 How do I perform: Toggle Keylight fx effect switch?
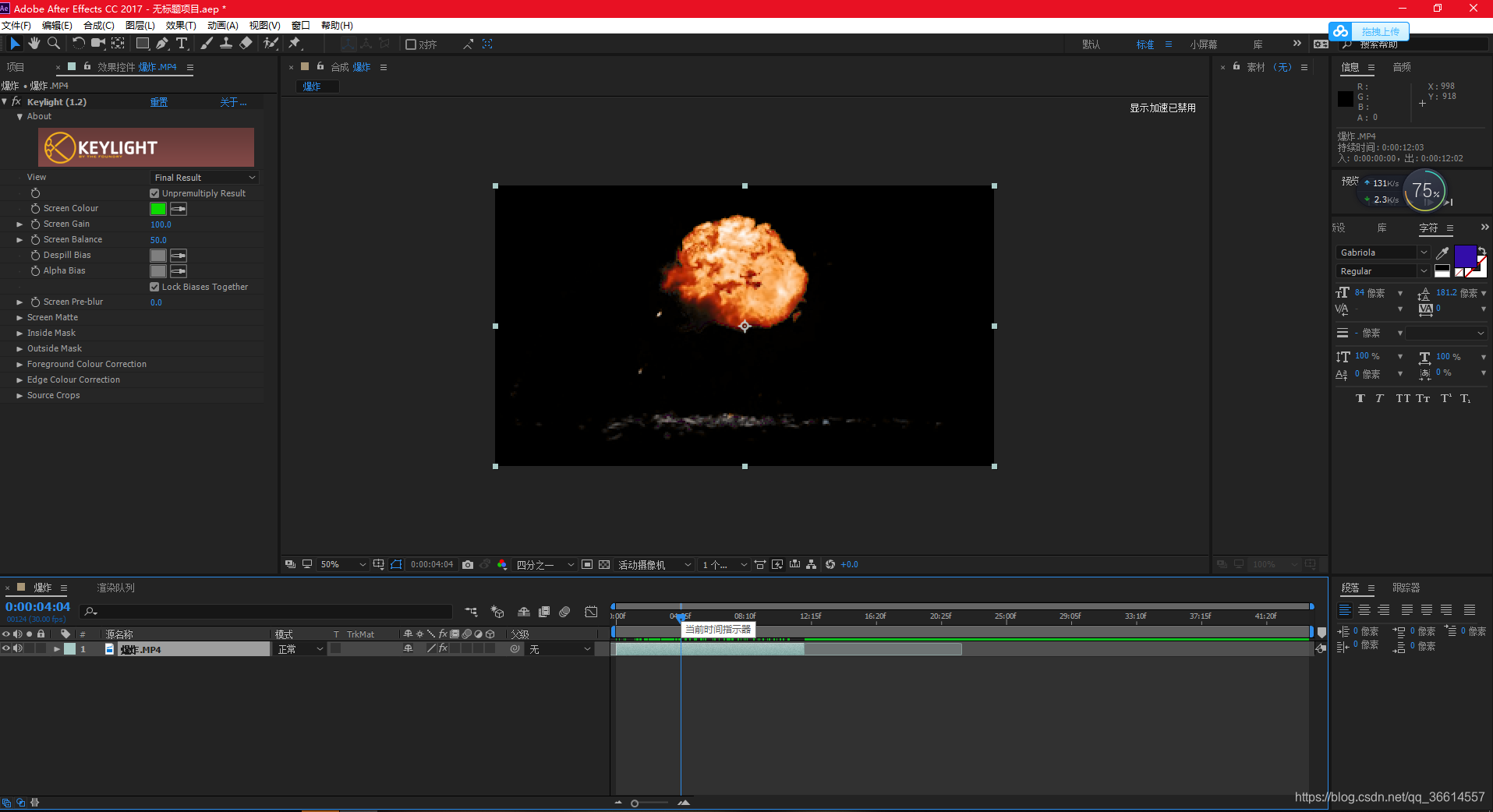[x=16, y=102]
